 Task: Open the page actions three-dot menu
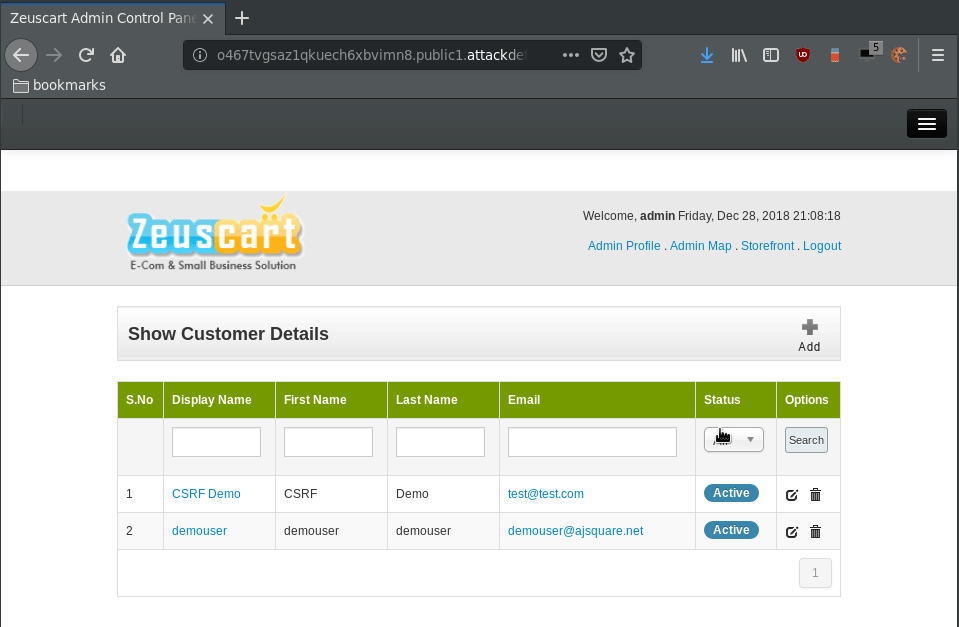coord(571,55)
